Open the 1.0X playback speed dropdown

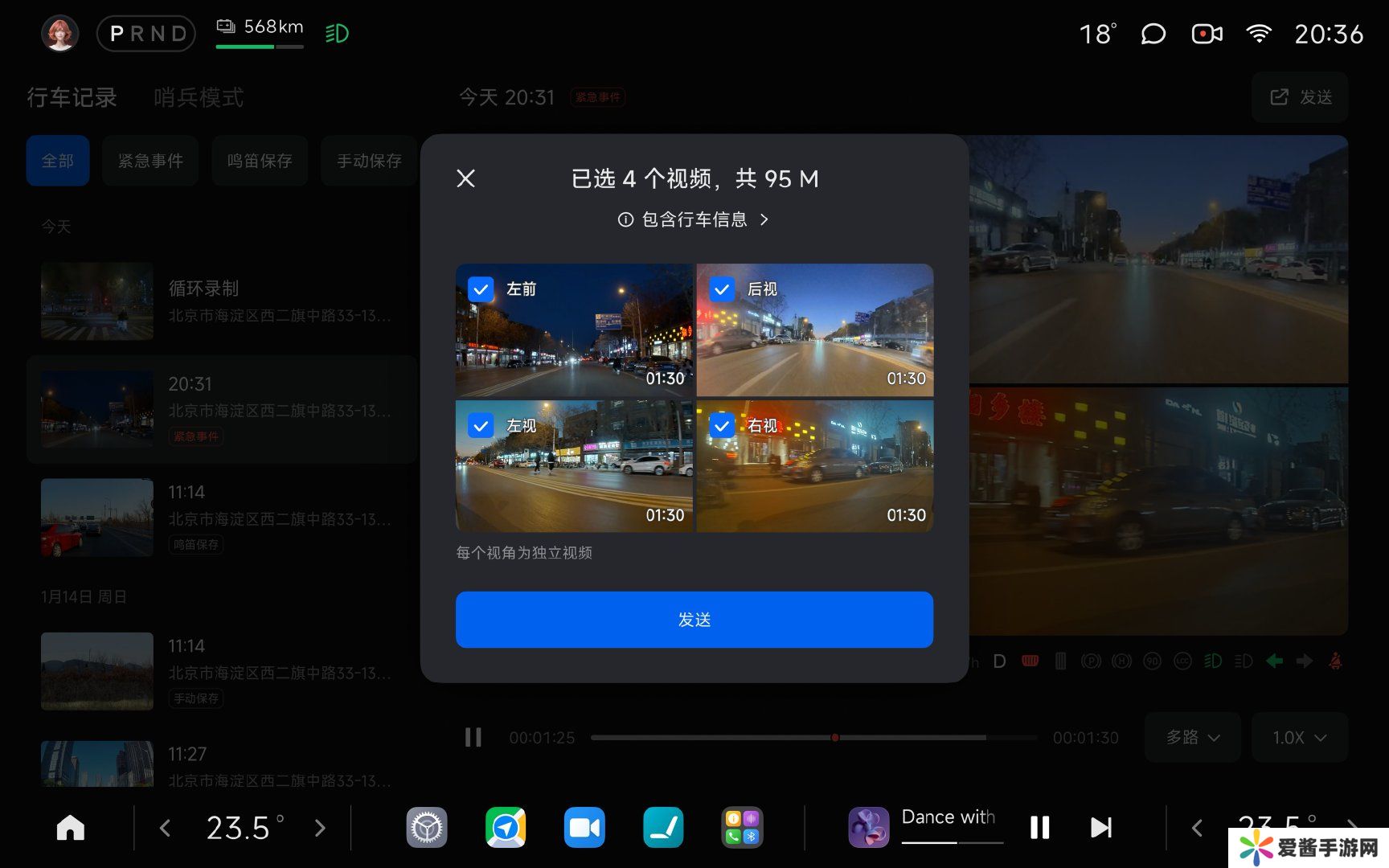[x=1299, y=737]
